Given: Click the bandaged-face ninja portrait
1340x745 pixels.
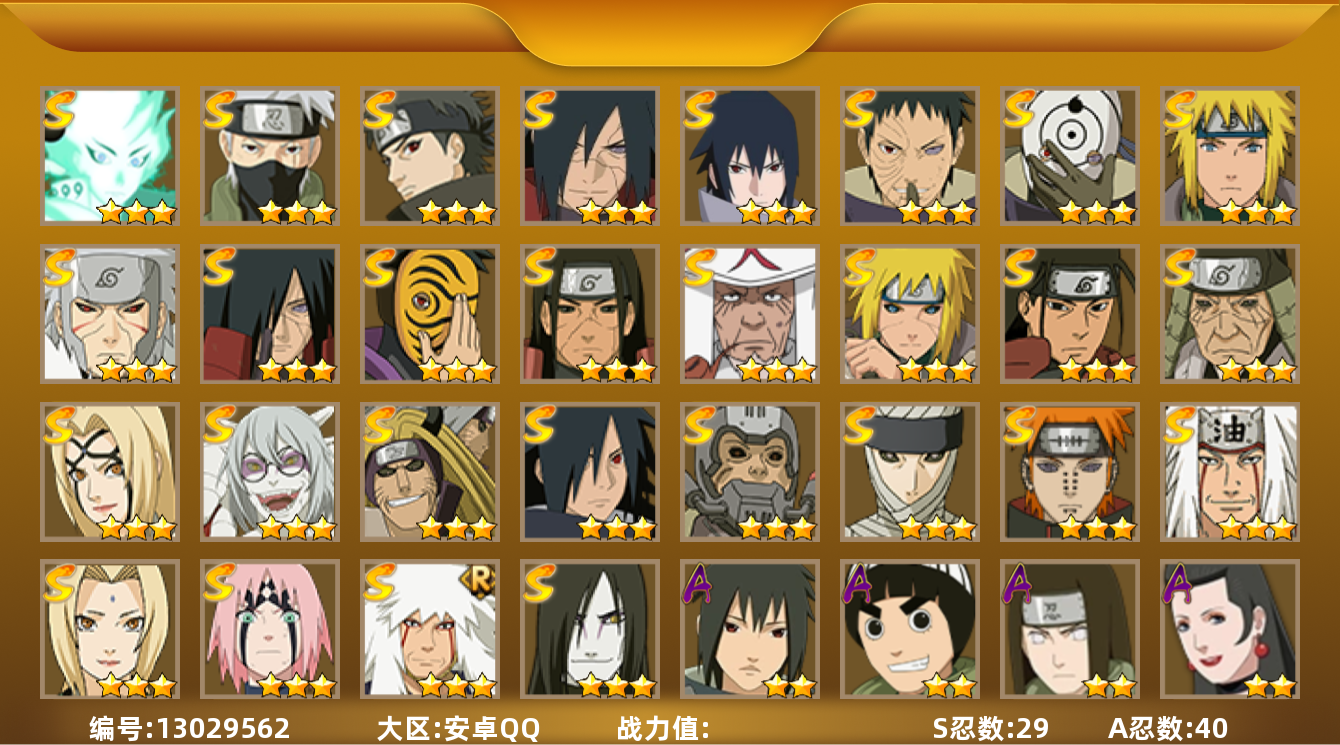Looking at the screenshot, I should click(910, 472).
